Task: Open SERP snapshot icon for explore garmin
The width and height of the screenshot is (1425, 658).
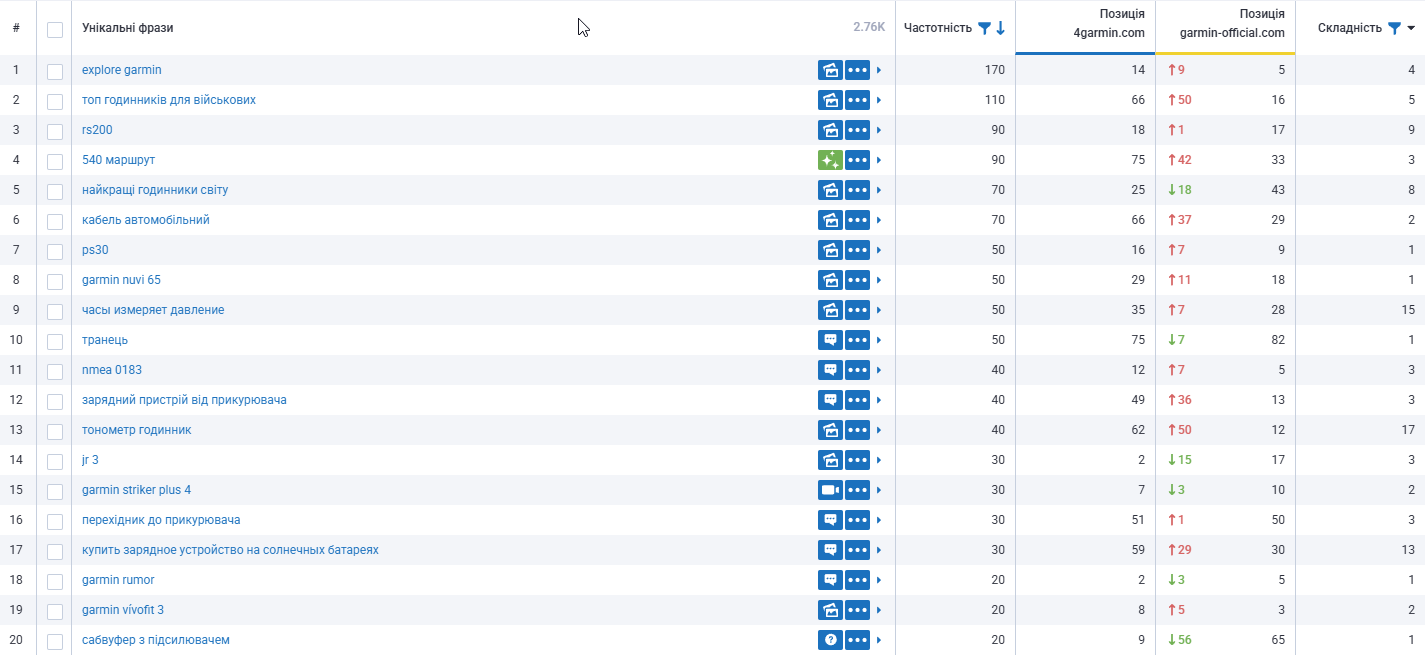Action: (x=830, y=70)
